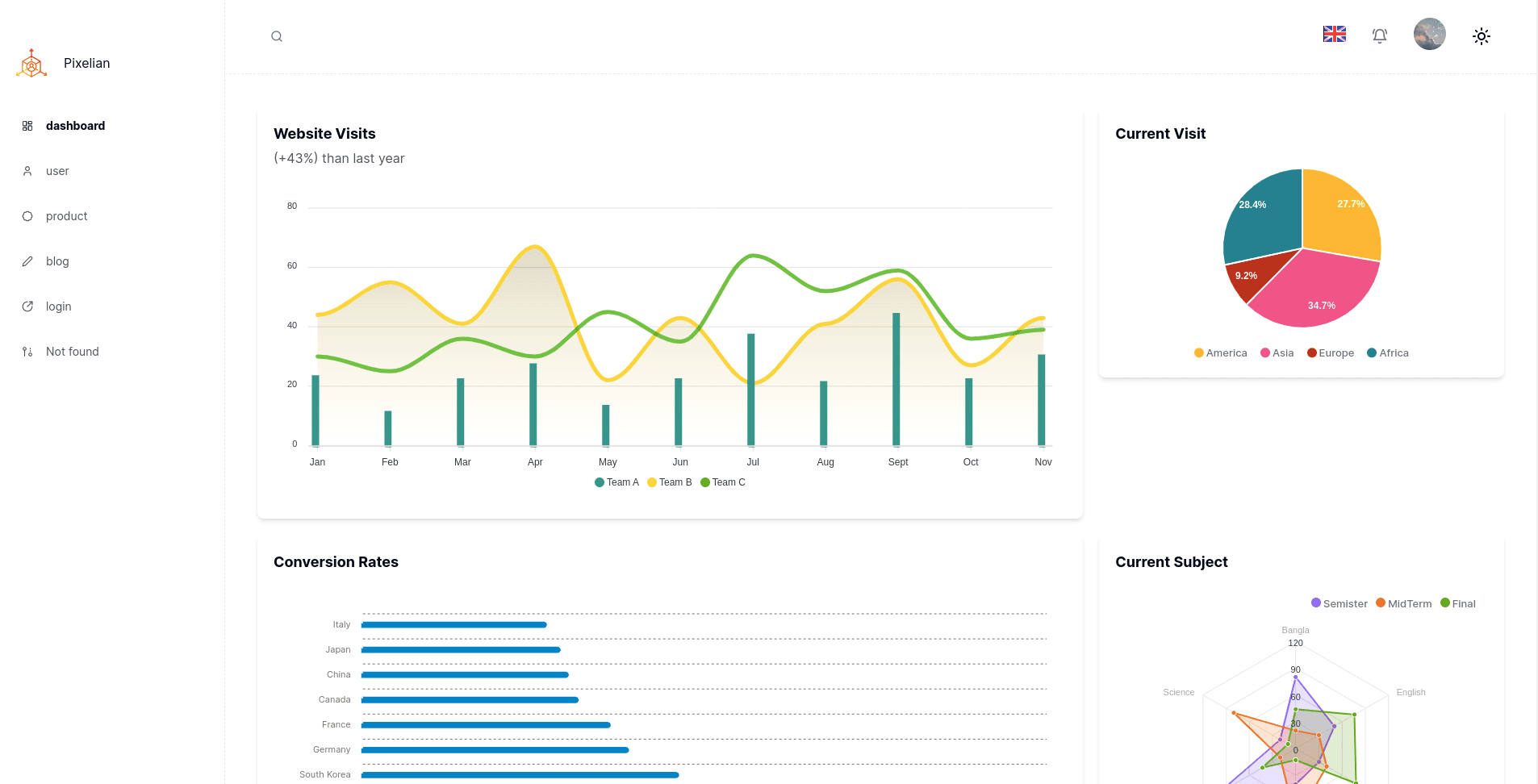Open the user avatar menu

1430,34
